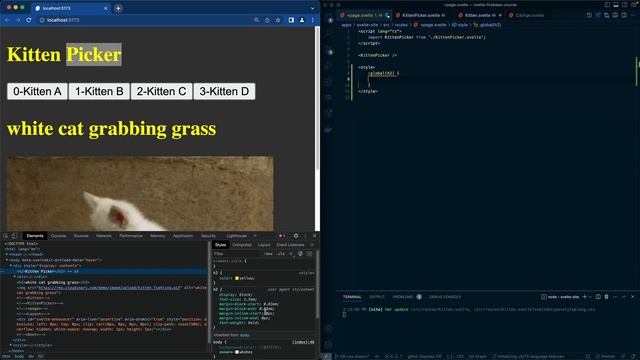Click the white kitten image
640x360 pixels.
(x=140, y=193)
